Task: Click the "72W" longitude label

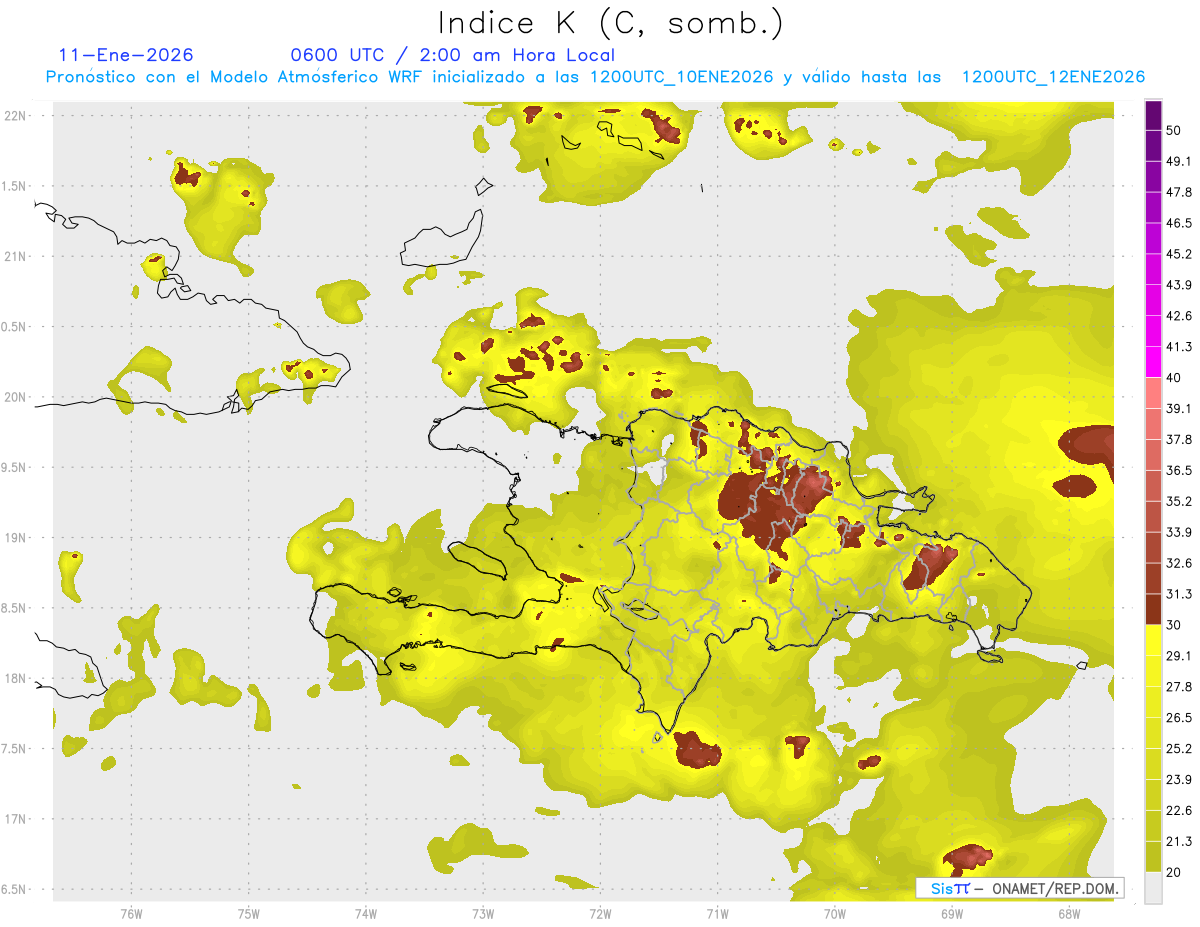Action: point(600,913)
